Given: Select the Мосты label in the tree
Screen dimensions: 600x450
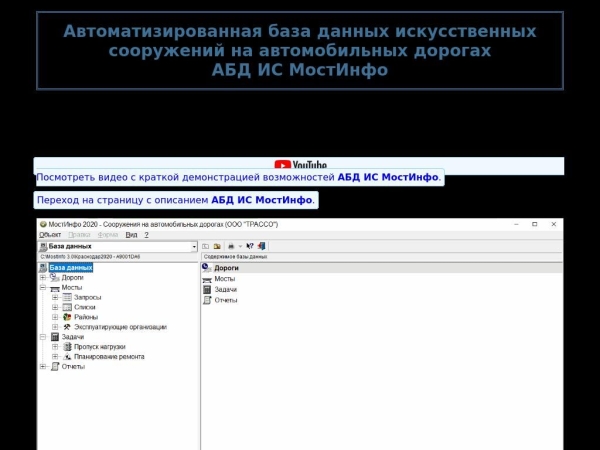Looking at the screenshot, I should (x=72, y=287).
